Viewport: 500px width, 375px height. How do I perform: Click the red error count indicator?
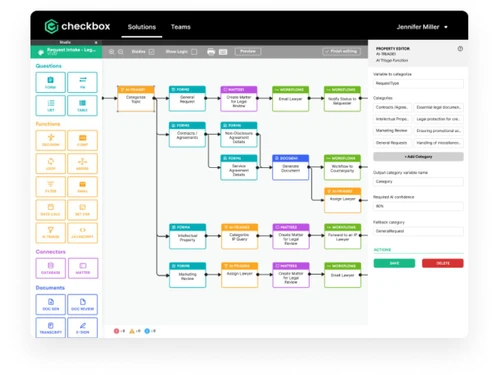119,331
